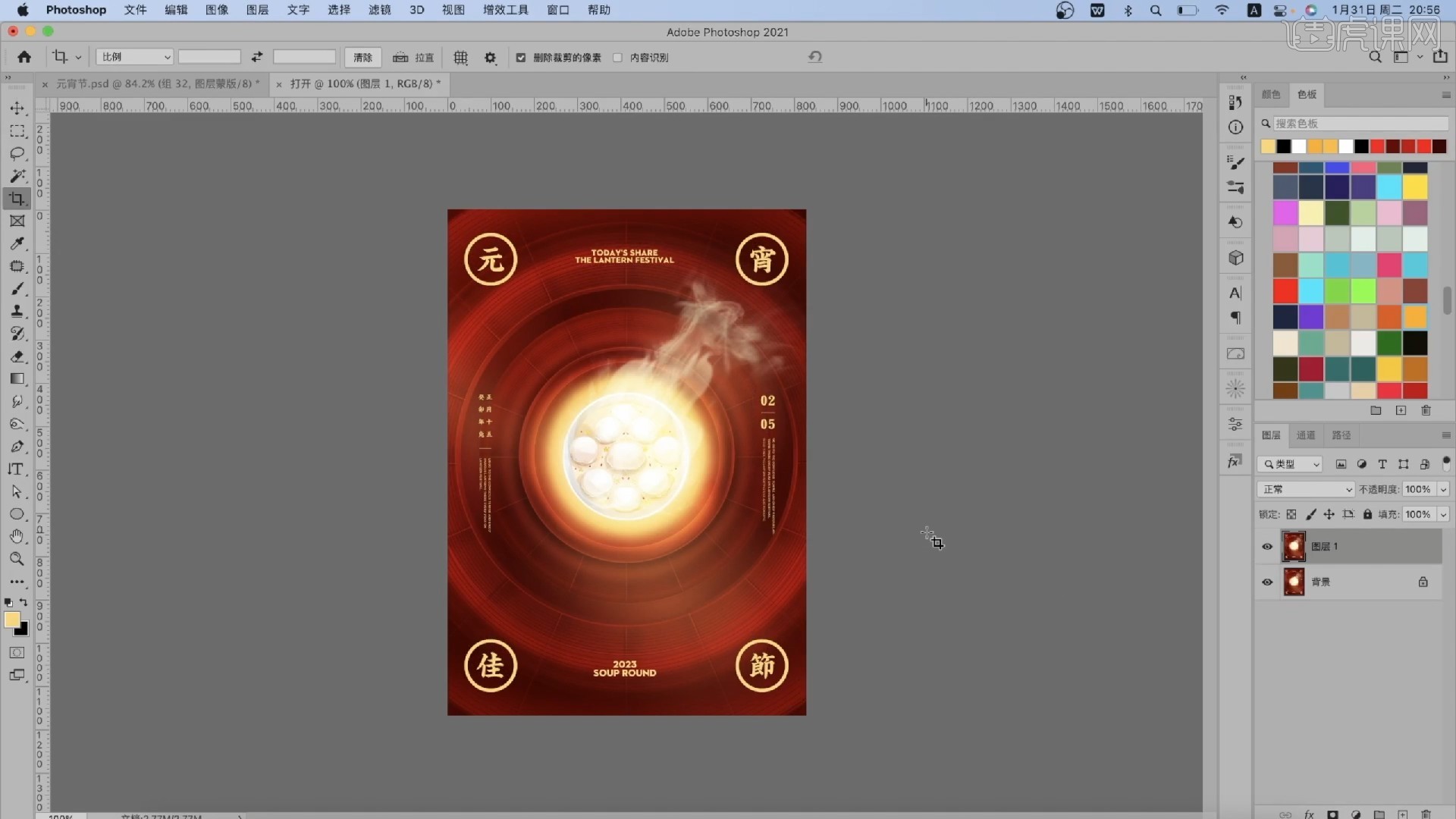Open layer fill dropdown arrow
The image size is (1456, 819).
(1443, 515)
